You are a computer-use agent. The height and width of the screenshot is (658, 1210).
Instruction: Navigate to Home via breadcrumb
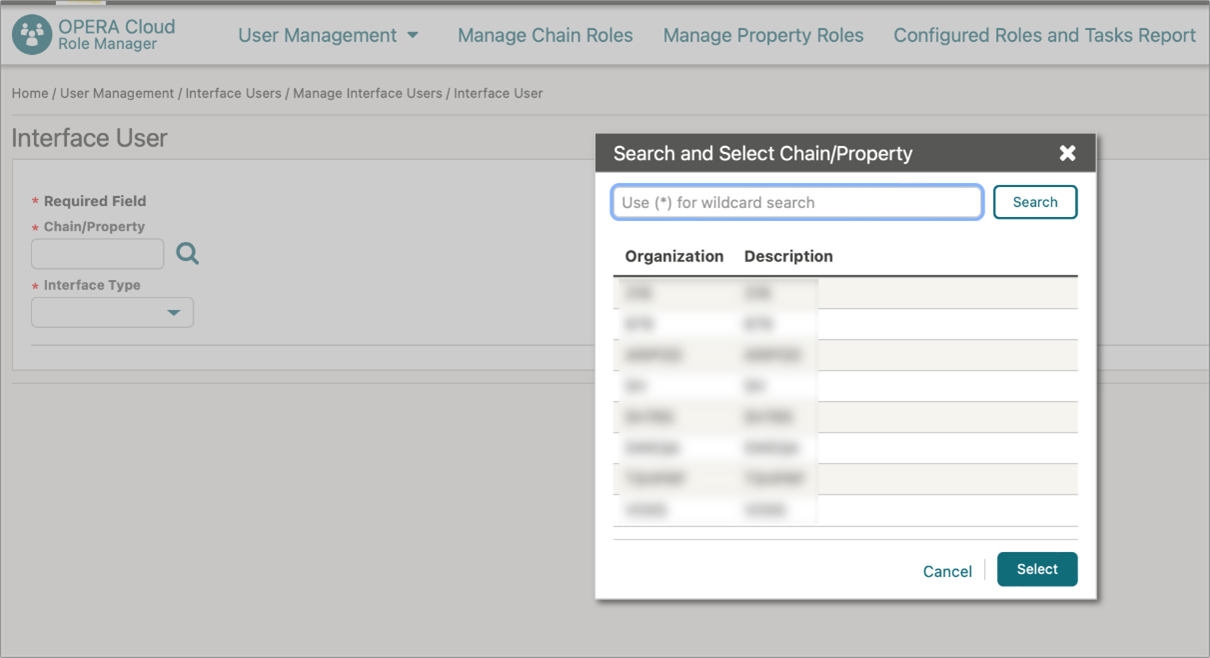29,93
